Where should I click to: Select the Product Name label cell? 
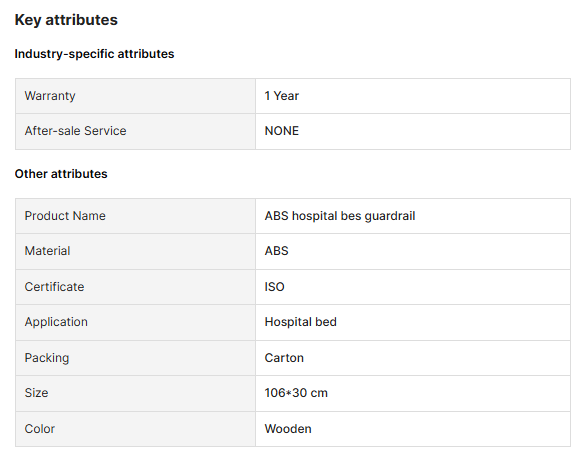tap(135, 216)
